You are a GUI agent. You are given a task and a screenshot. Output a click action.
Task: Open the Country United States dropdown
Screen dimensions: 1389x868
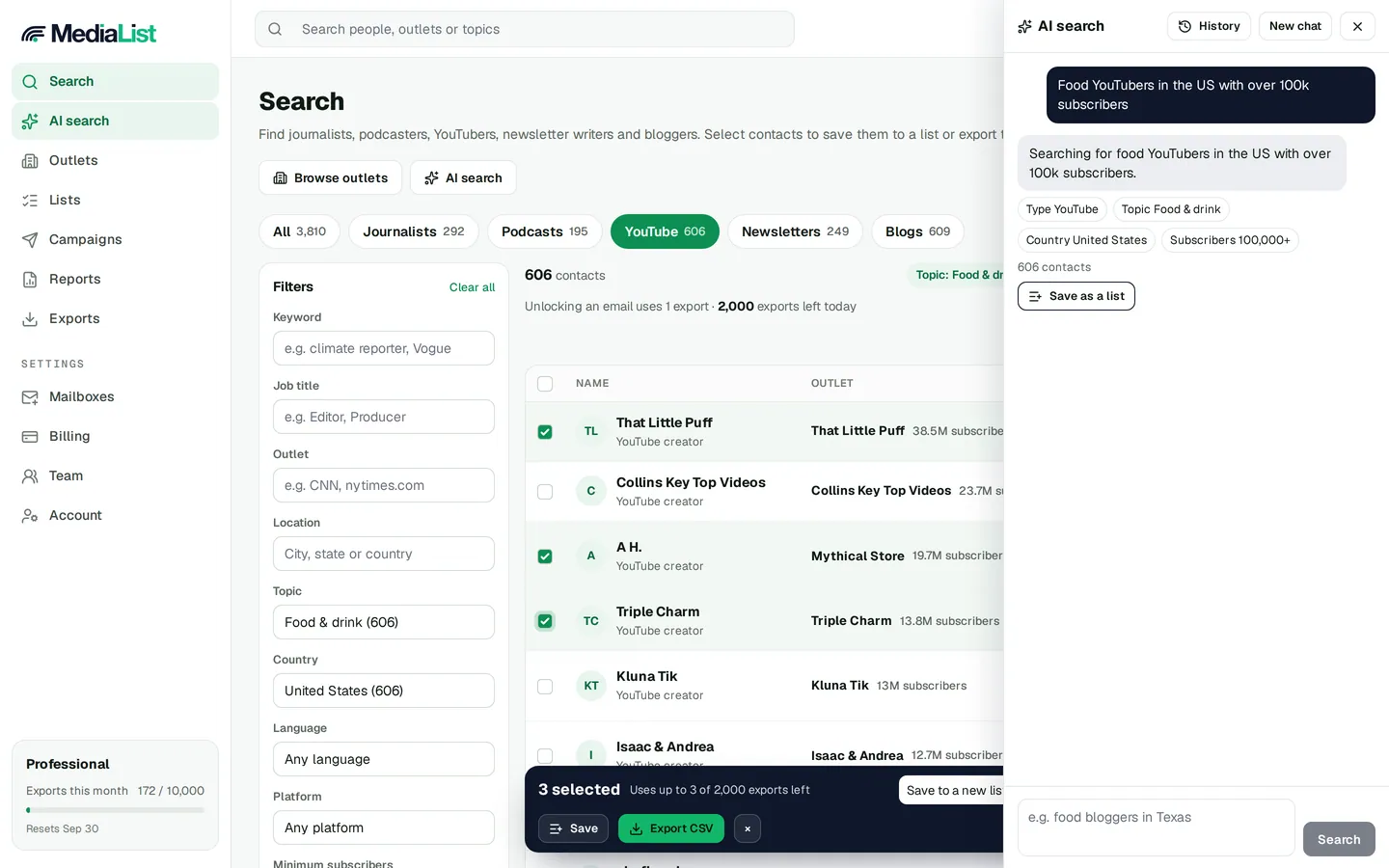tap(384, 691)
